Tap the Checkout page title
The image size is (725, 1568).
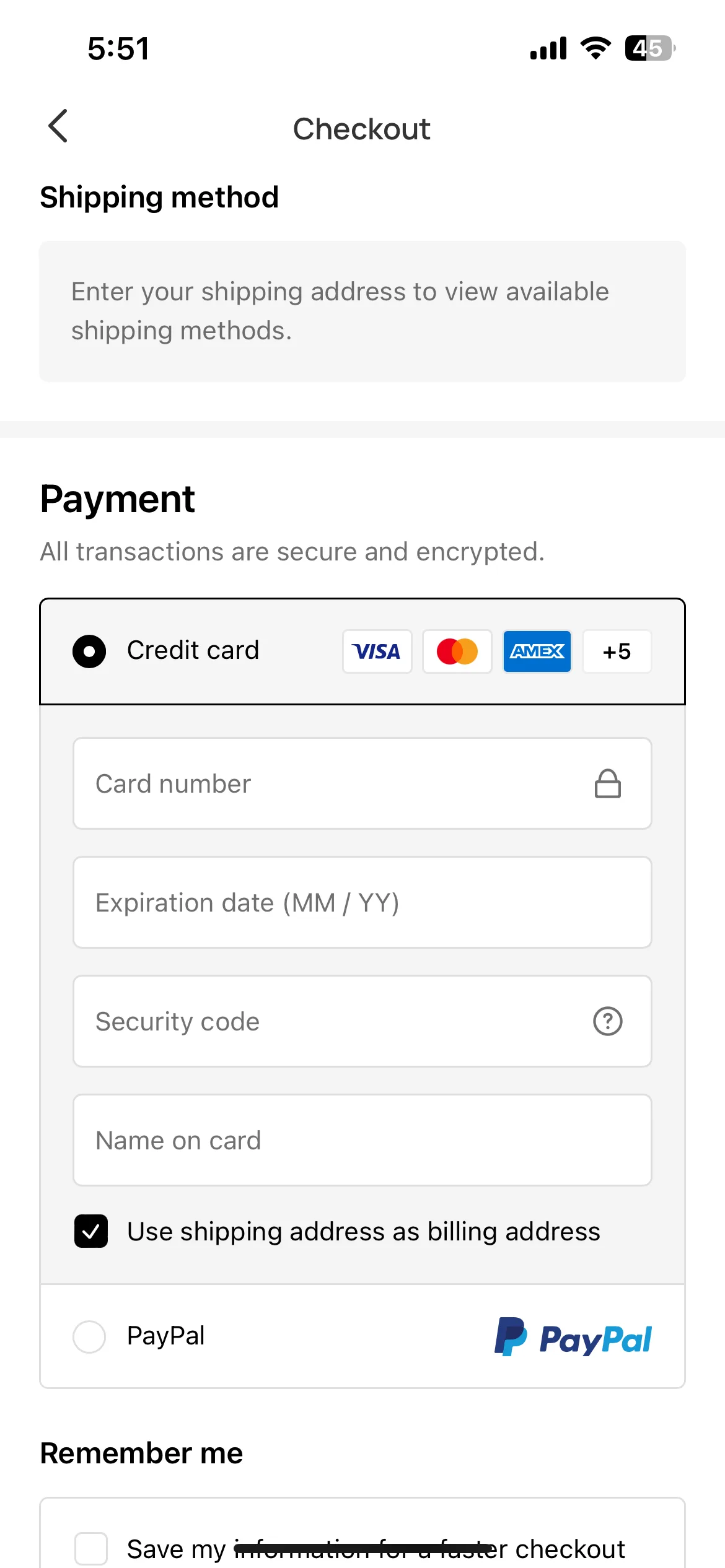click(x=362, y=129)
